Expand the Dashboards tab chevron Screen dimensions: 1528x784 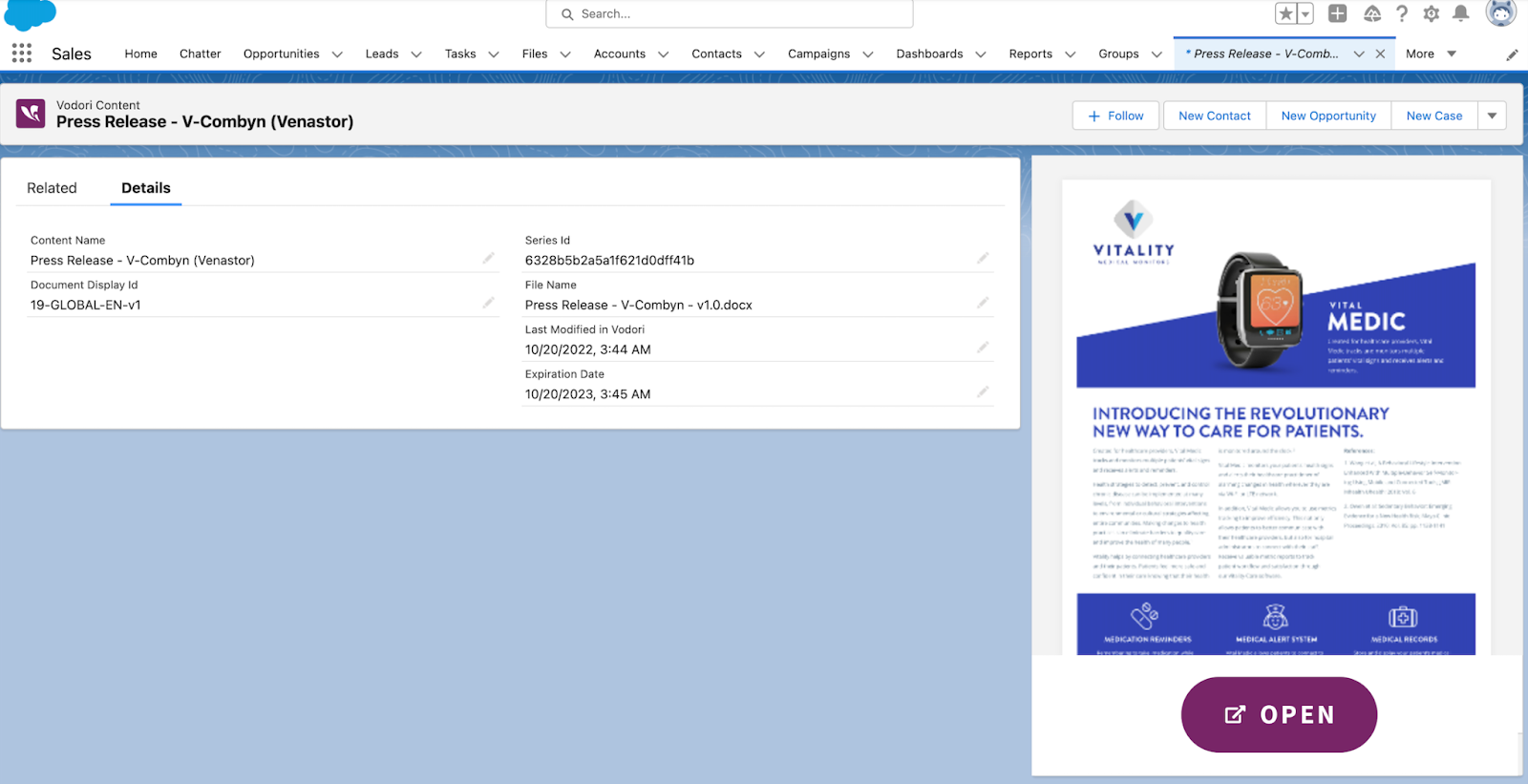(x=981, y=54)
